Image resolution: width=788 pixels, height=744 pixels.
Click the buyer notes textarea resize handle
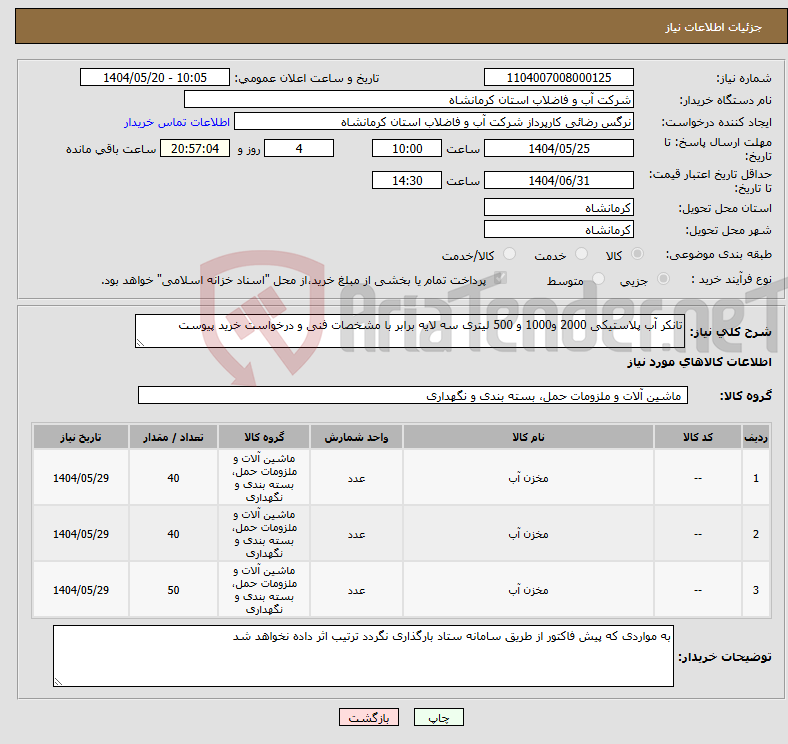pyautogui.click(x=58, y=682)
